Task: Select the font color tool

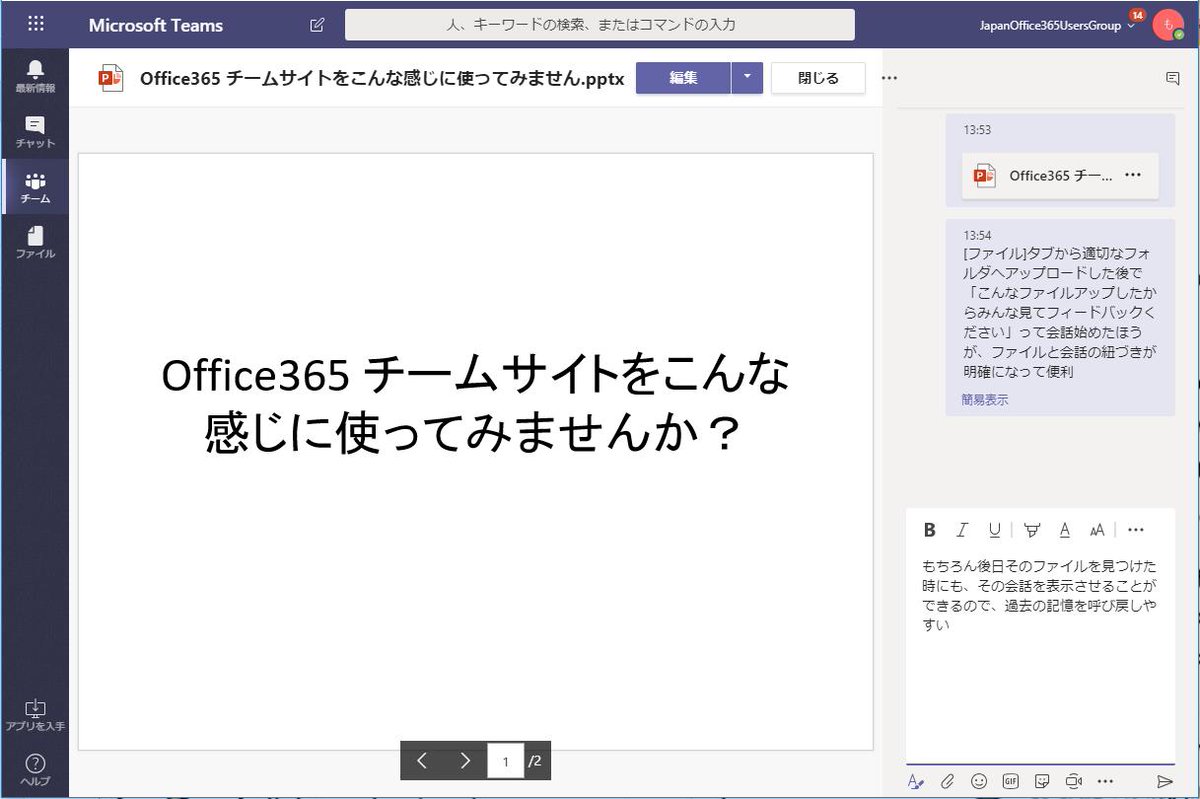Action: [x=1065, y=530]
